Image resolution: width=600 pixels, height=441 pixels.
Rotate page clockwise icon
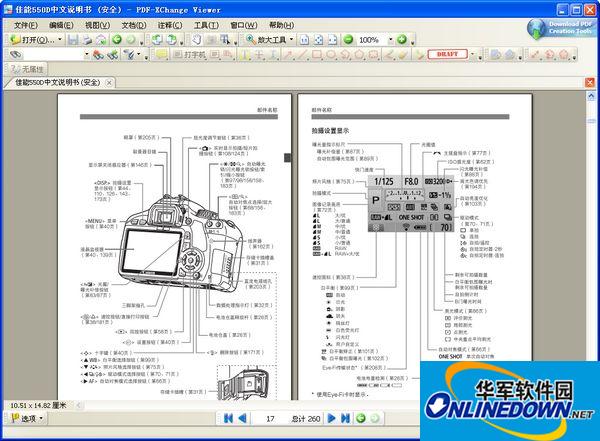[172, 39]
